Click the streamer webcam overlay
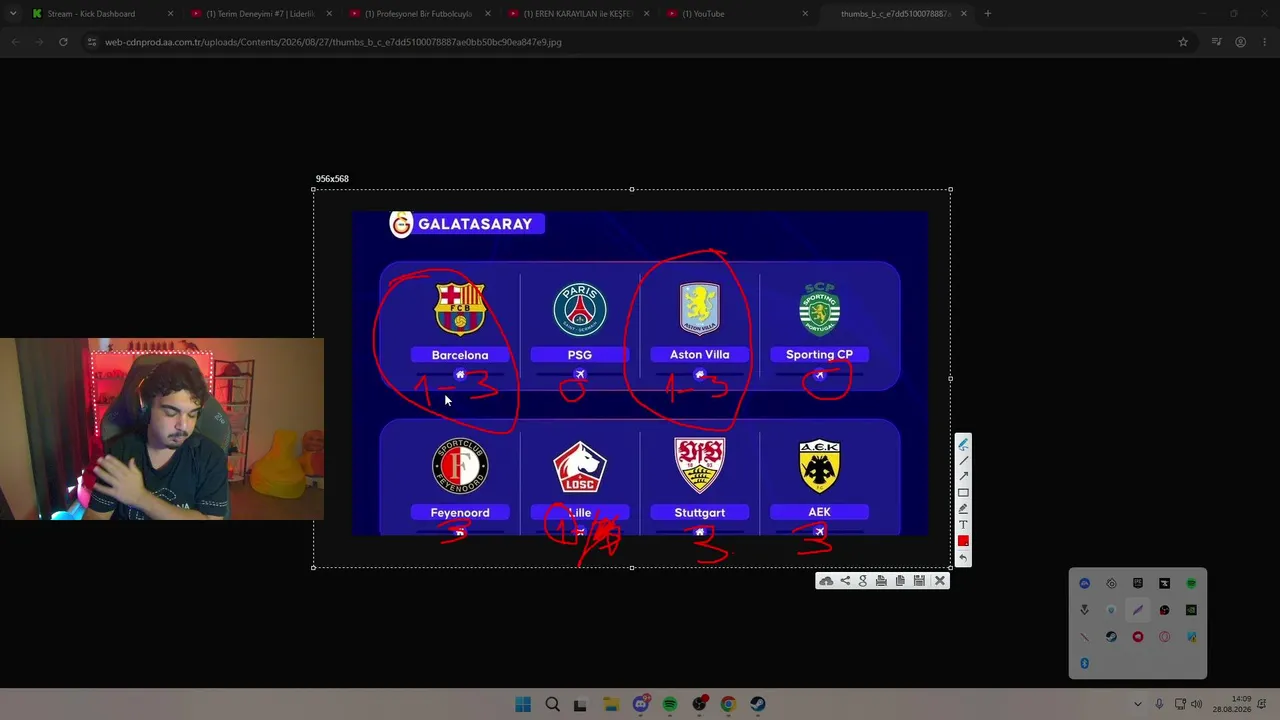The width and height of the screenshot is (1280, 720). (162, 429)
